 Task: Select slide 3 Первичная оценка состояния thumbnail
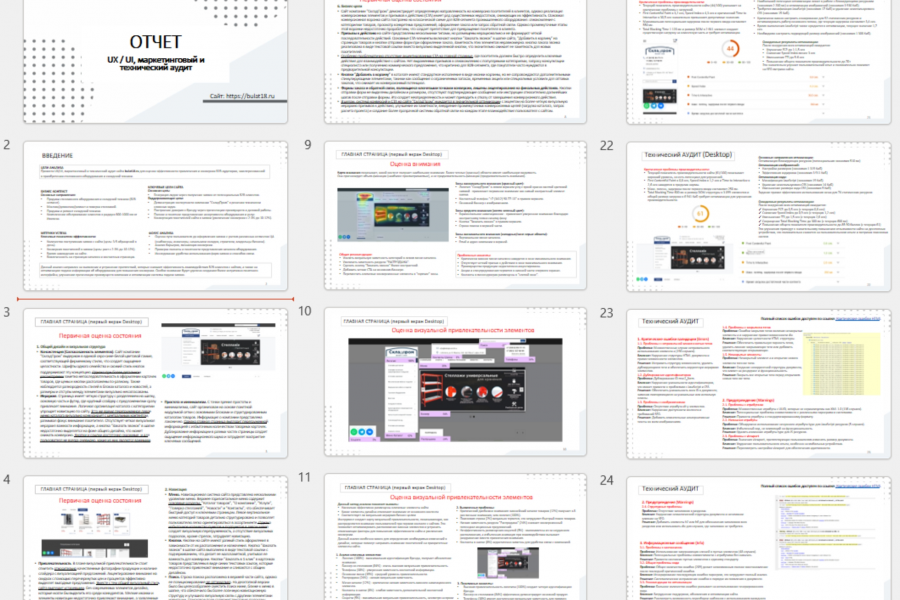point(155,383)
